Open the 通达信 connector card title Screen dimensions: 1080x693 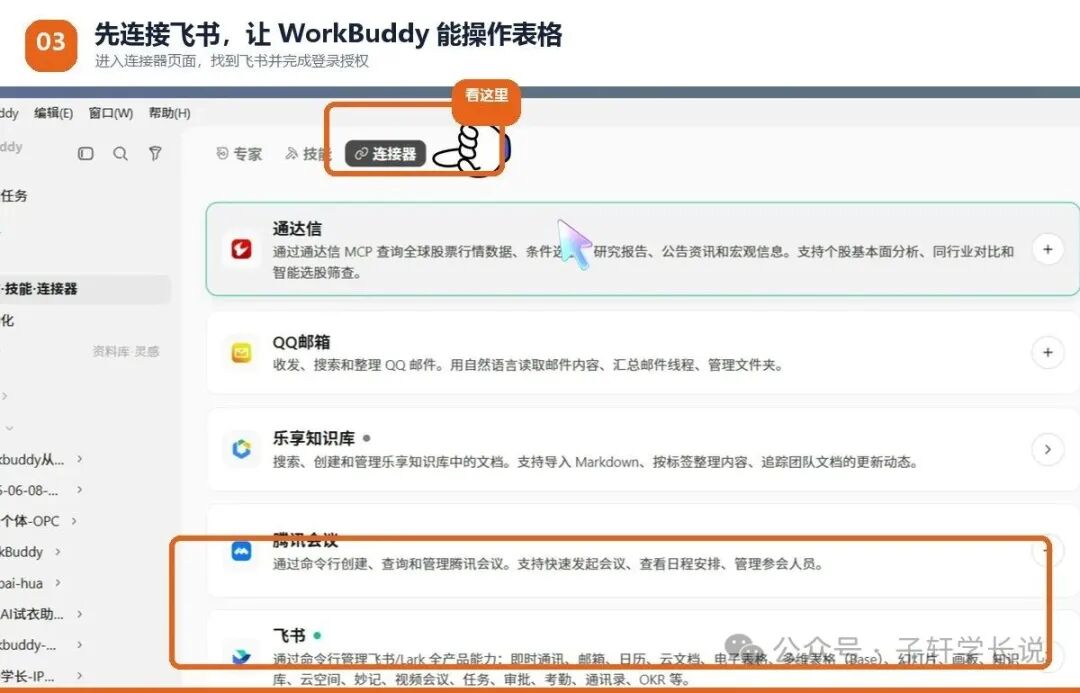click(x=297, y=229)
